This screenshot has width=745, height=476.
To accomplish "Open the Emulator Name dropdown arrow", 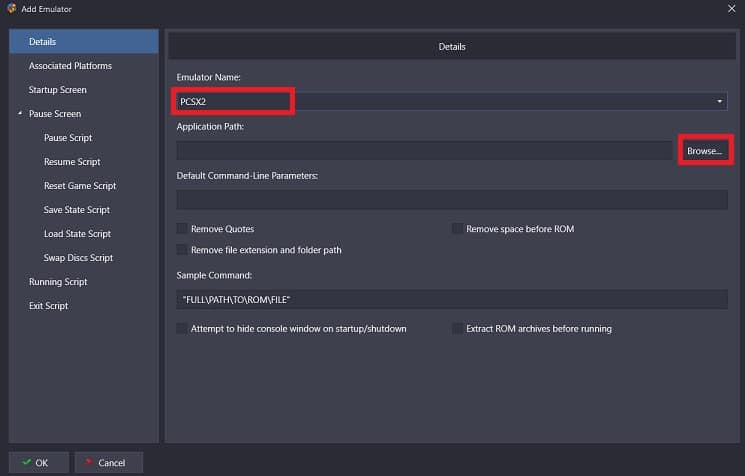I will click(719, 101).
